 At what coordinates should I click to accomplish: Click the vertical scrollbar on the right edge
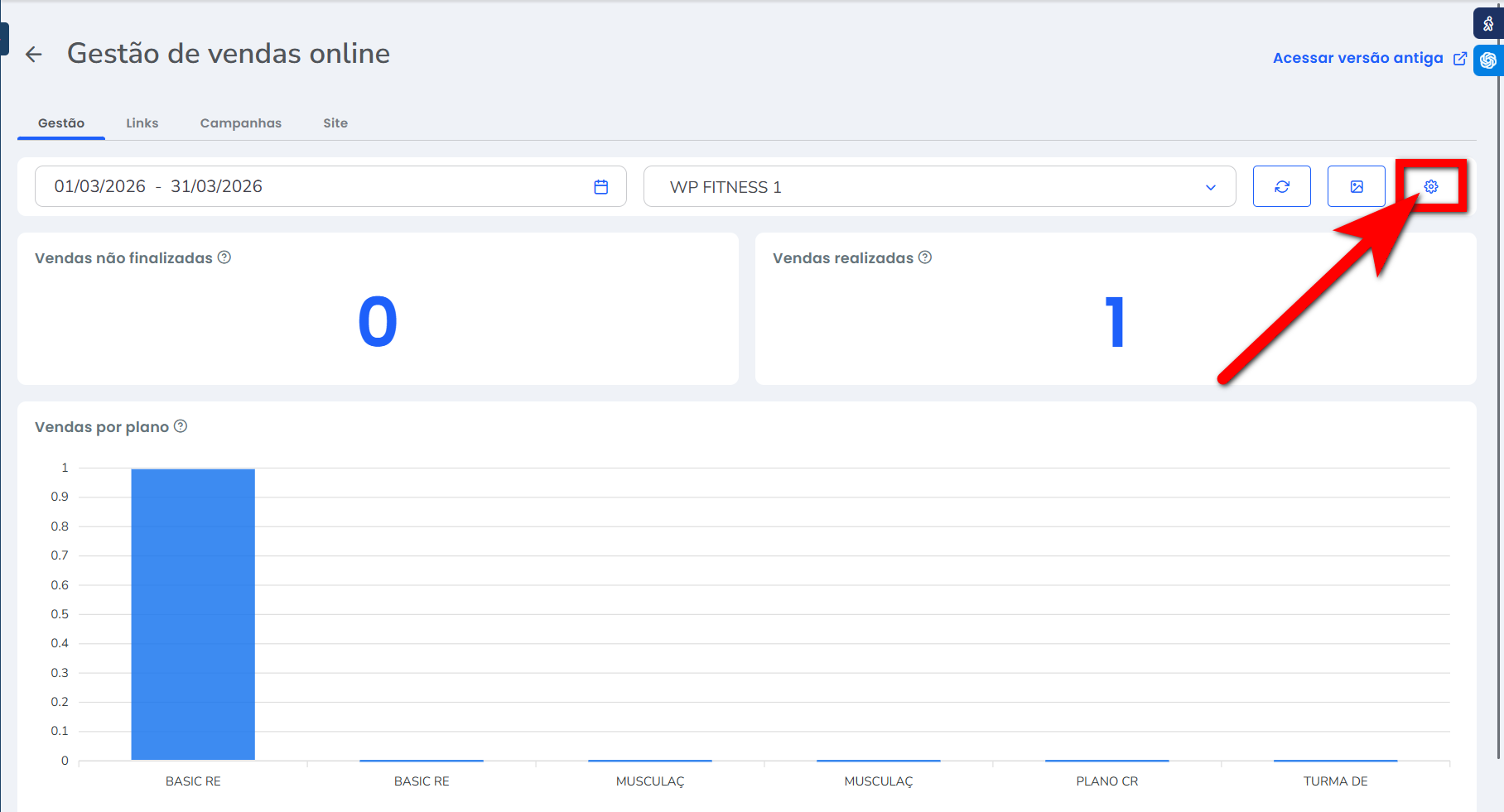(x=1499, y=414)
